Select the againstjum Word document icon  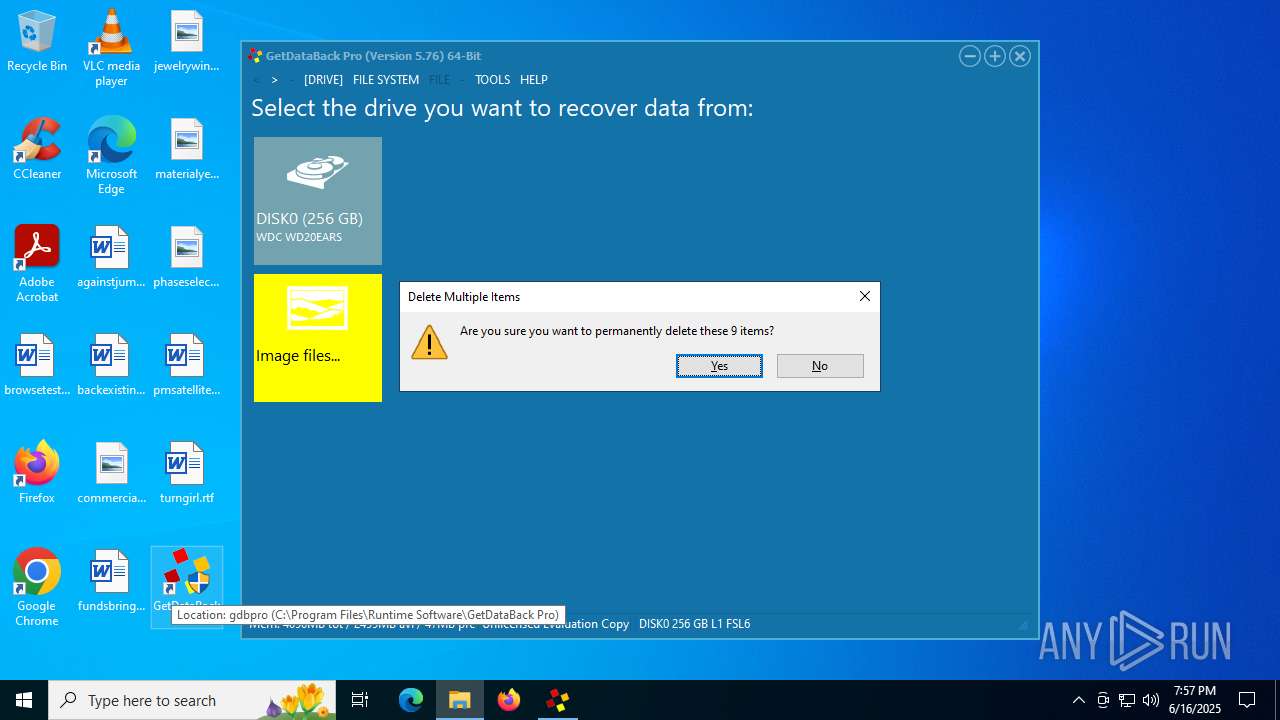[x=111, y=258]
